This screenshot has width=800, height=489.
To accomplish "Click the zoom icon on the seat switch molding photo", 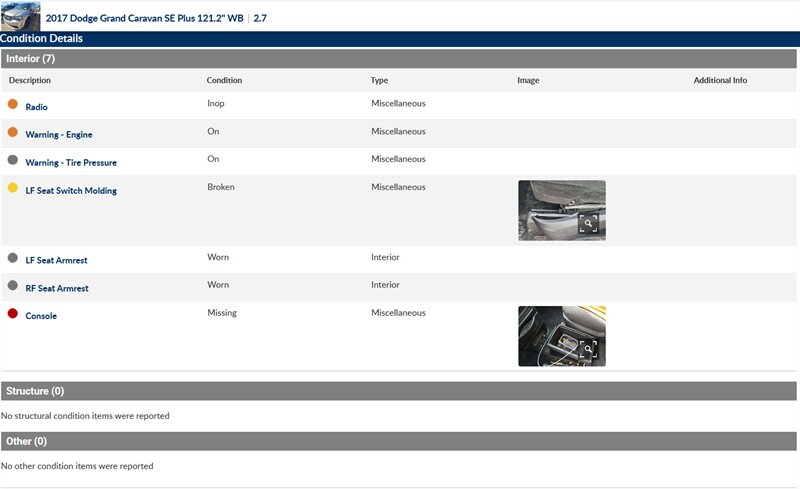I will (x=588, y=223).
